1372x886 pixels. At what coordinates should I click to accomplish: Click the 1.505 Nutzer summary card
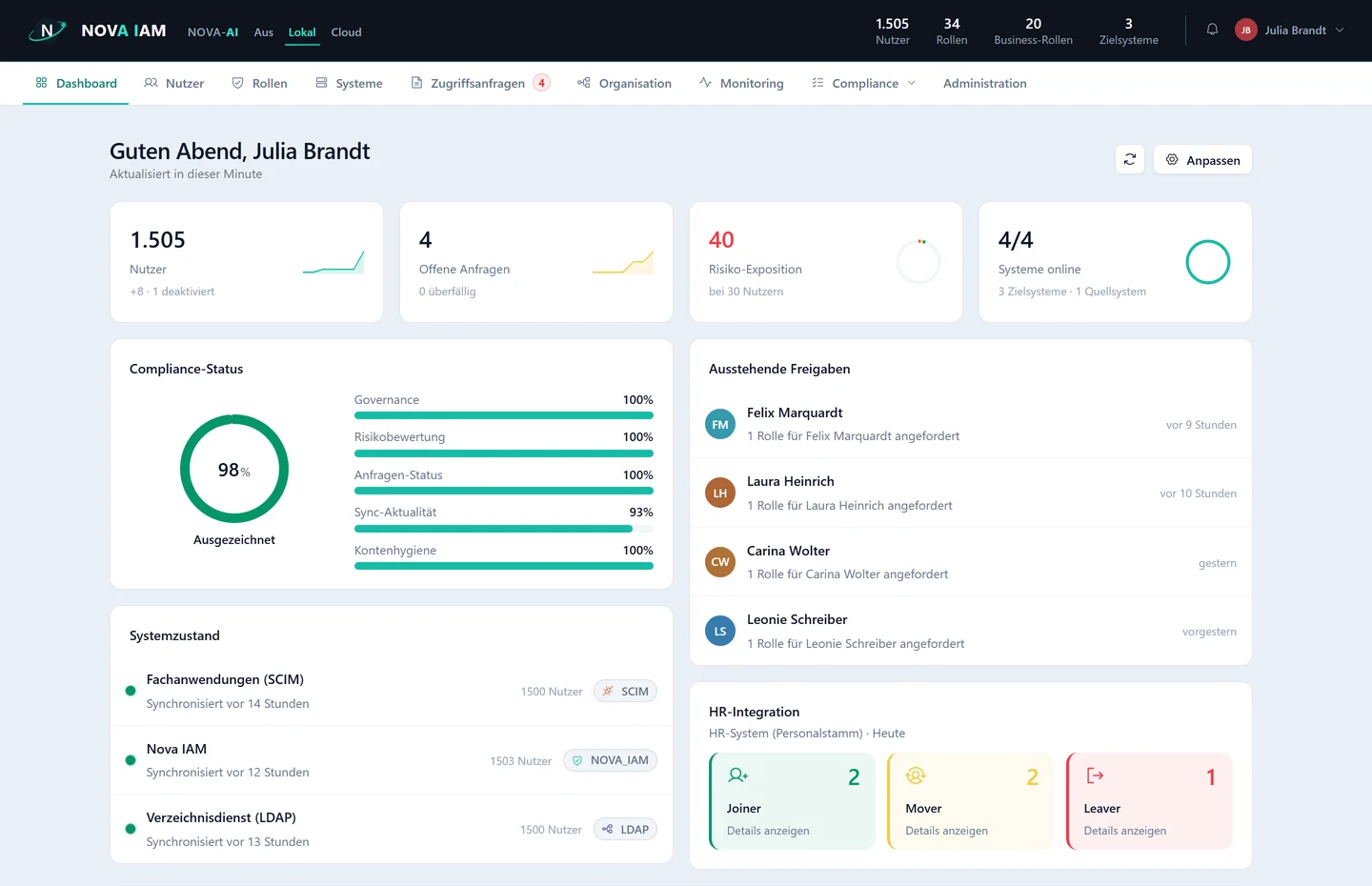(x=247, y=262)
